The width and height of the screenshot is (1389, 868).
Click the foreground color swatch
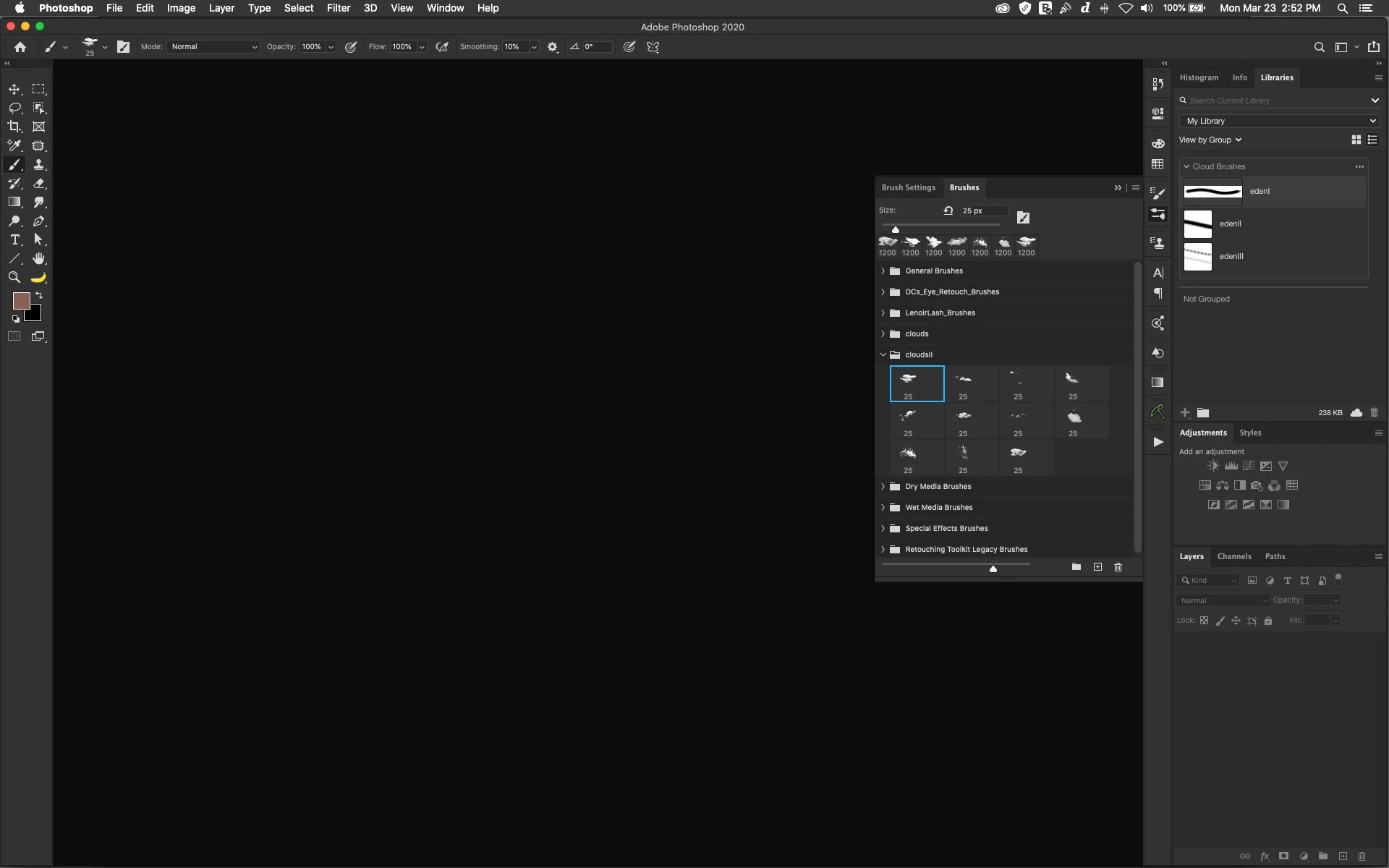pos(22,301)
